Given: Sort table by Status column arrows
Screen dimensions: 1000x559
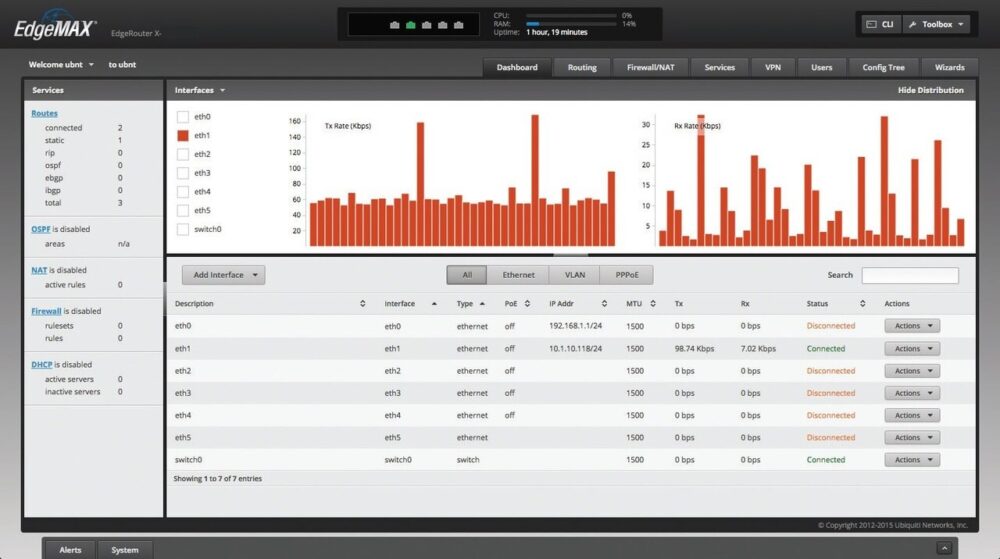Looking at the screenshot, I should point(862,303).
